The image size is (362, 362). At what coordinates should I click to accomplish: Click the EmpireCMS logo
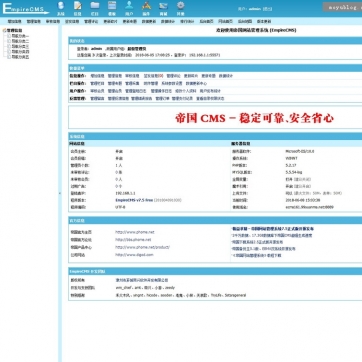26,9
